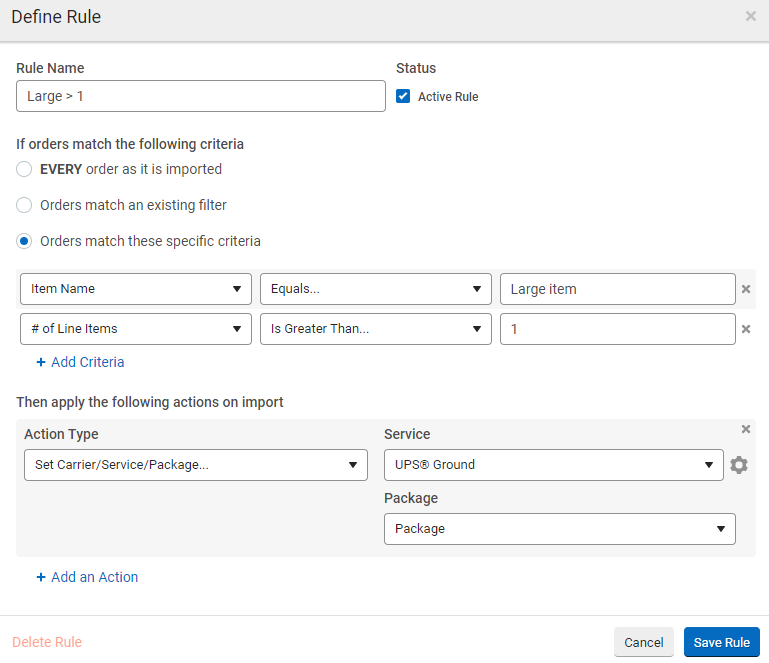Click the gear icon beside the Service dropdown
This screenshot has height=663, width=769.
click(739, 465)
